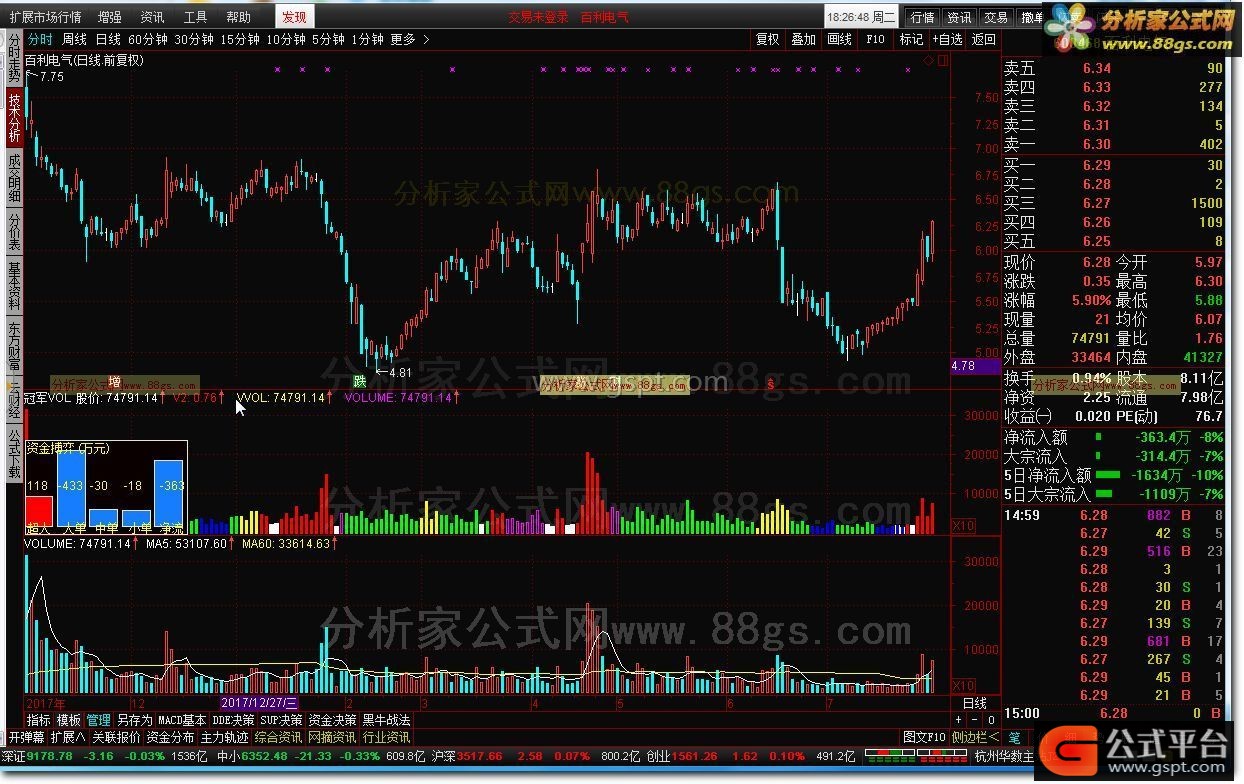Open the 分价表 side tab
The image size is (1244, 784).
point(14,233)
